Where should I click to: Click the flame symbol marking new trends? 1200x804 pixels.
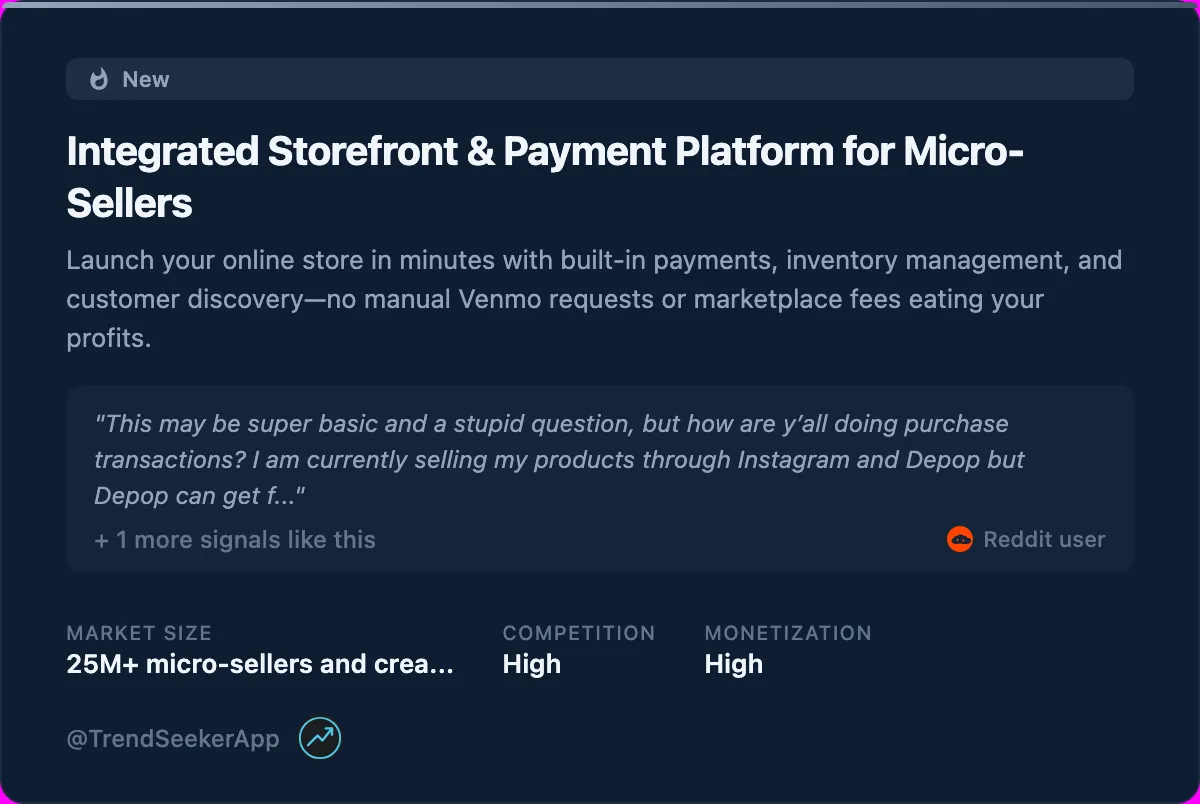click(99, 79)
